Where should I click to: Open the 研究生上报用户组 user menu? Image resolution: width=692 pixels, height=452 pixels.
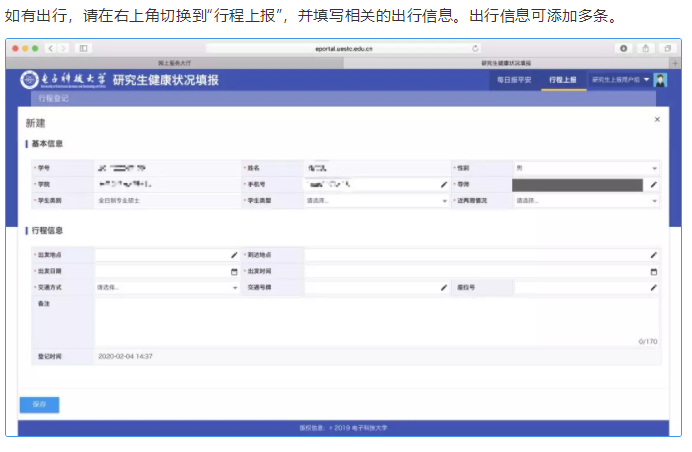tap(620, 80)
